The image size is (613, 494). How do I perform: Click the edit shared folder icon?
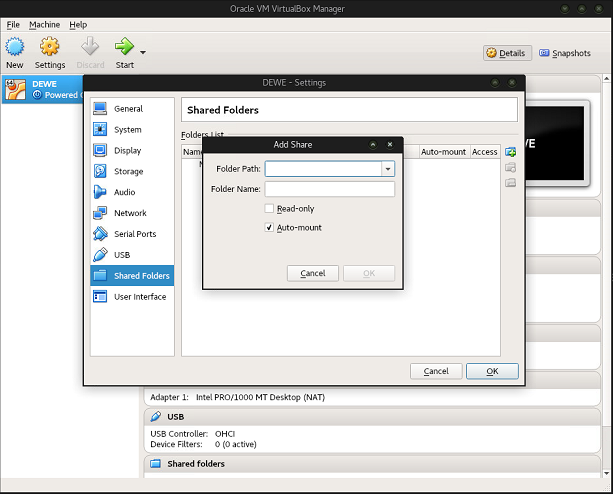point(511,167)
